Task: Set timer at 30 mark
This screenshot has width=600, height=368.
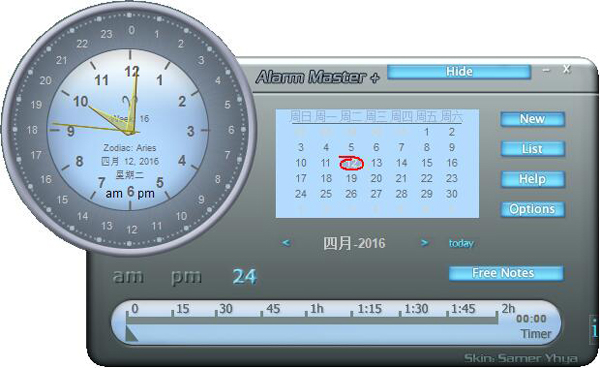Action: coord(226,309)
